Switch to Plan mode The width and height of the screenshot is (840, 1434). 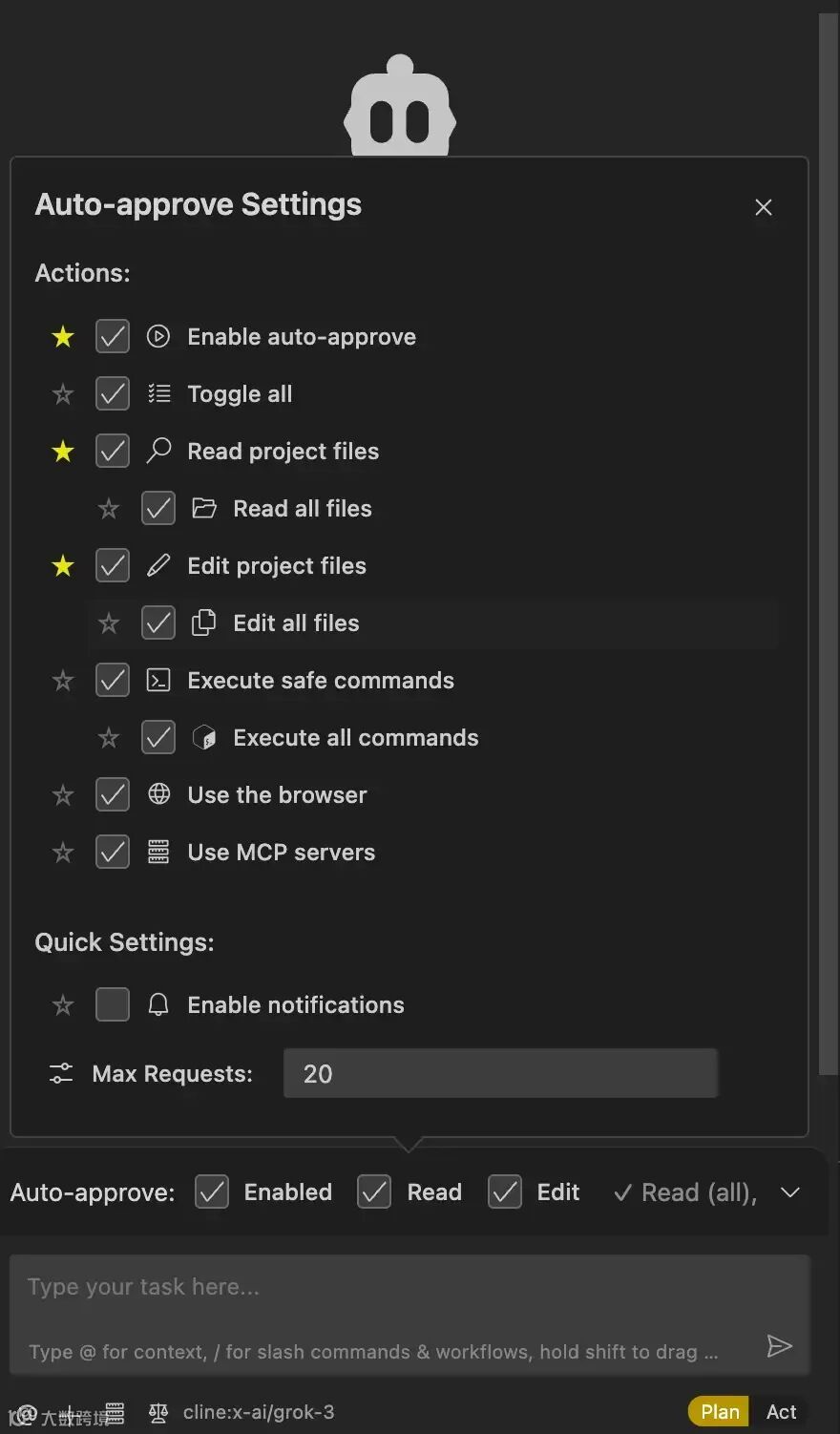[x=720, y=1412]
